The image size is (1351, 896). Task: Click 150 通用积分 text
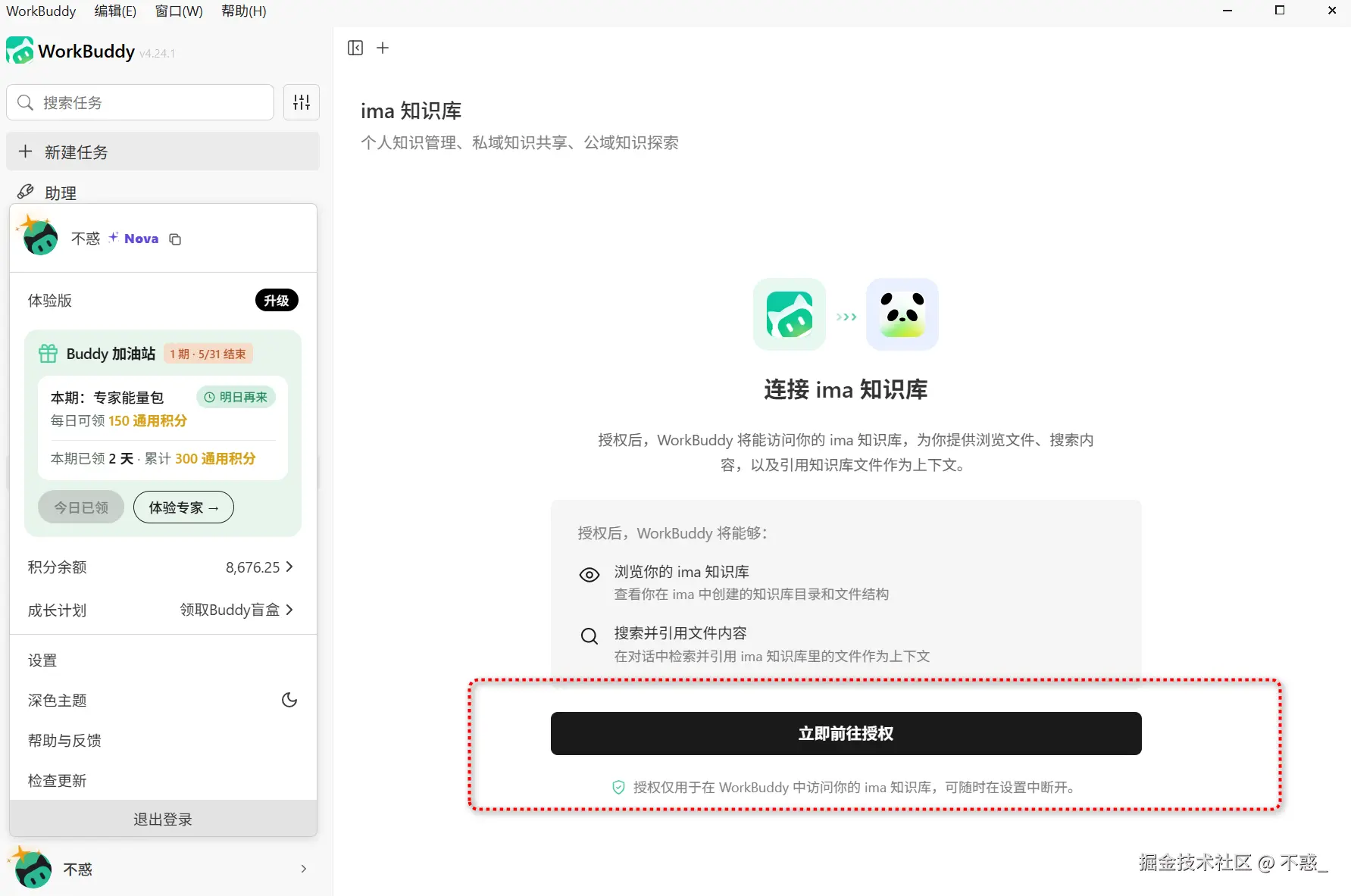148,420
